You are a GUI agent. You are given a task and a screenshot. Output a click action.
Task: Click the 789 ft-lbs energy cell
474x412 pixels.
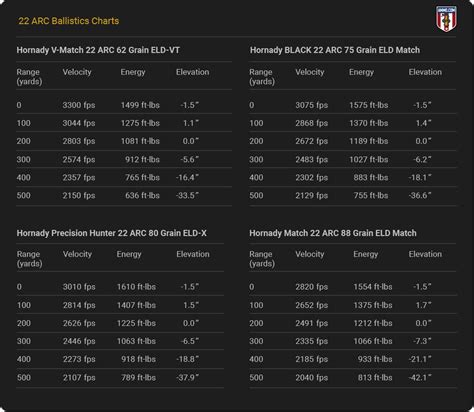pos(138,378)
